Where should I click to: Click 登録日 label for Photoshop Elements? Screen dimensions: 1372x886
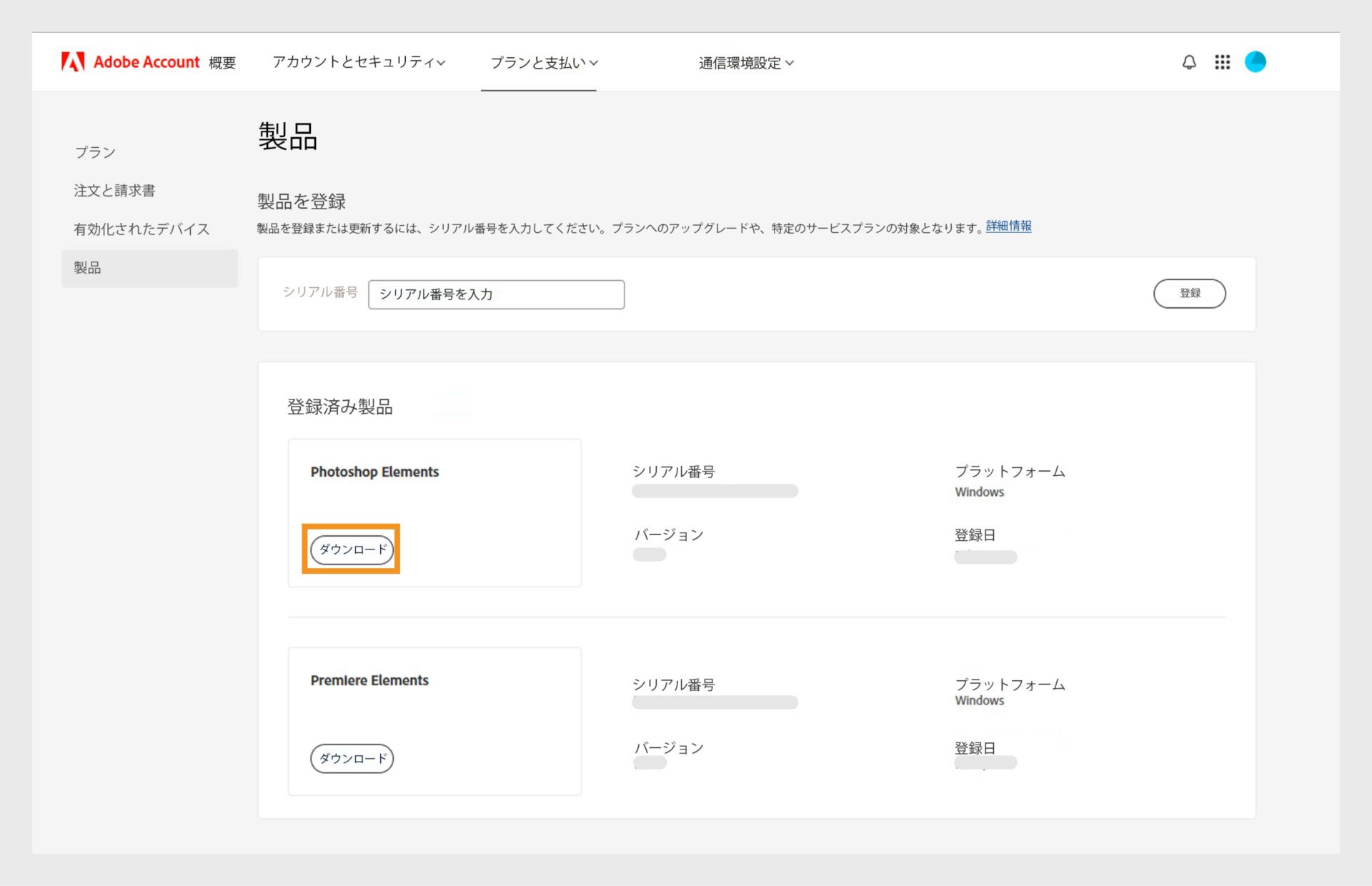pos(975,535)
